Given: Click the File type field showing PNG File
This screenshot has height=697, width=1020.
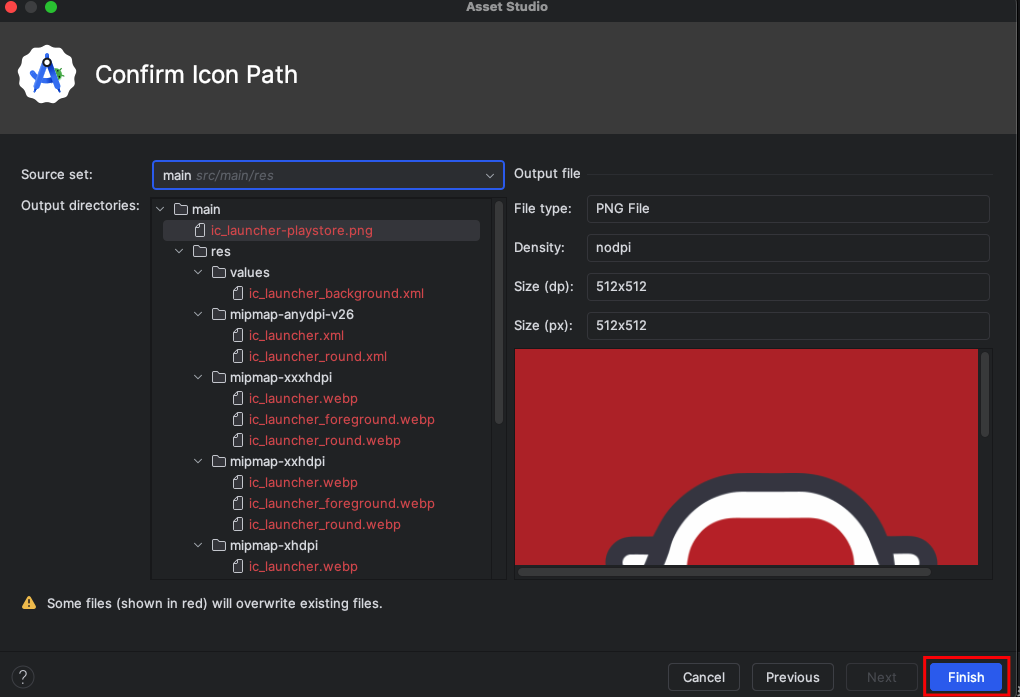Looking at the screenshot, I should [788, 209].
